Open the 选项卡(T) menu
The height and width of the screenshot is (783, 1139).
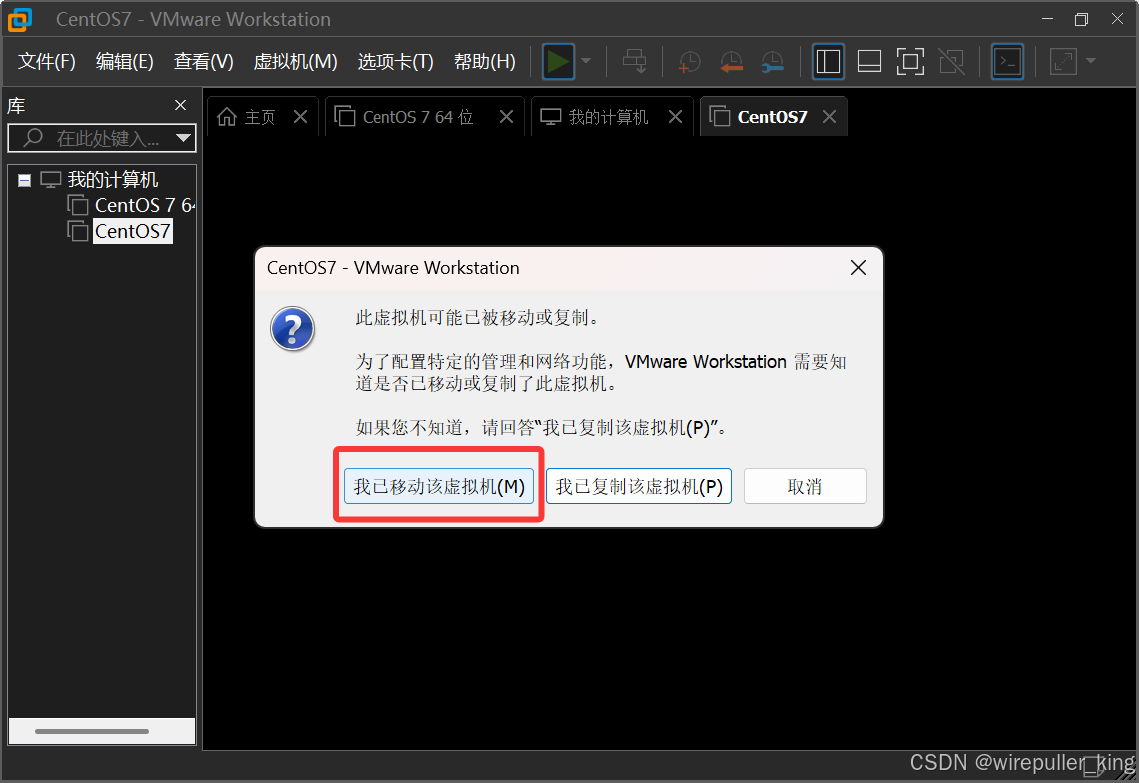pyautogui.click(x=395, y=62)
